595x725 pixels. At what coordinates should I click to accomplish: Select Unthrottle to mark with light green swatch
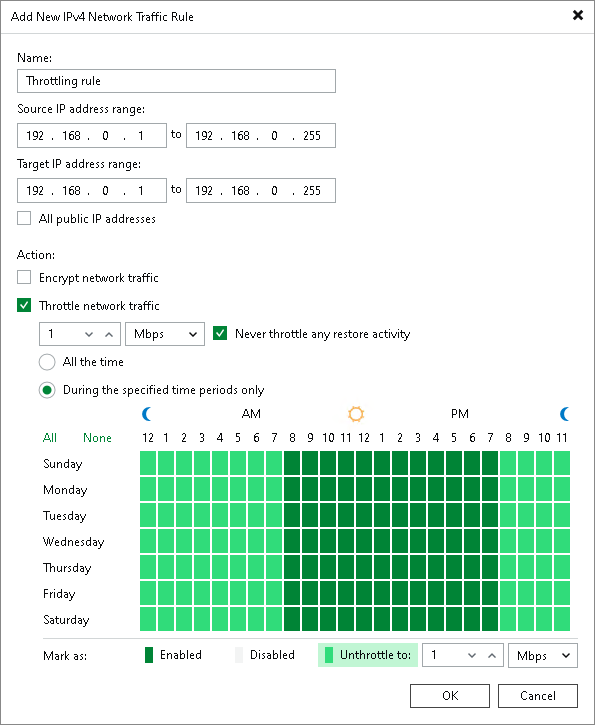point(368,655)
